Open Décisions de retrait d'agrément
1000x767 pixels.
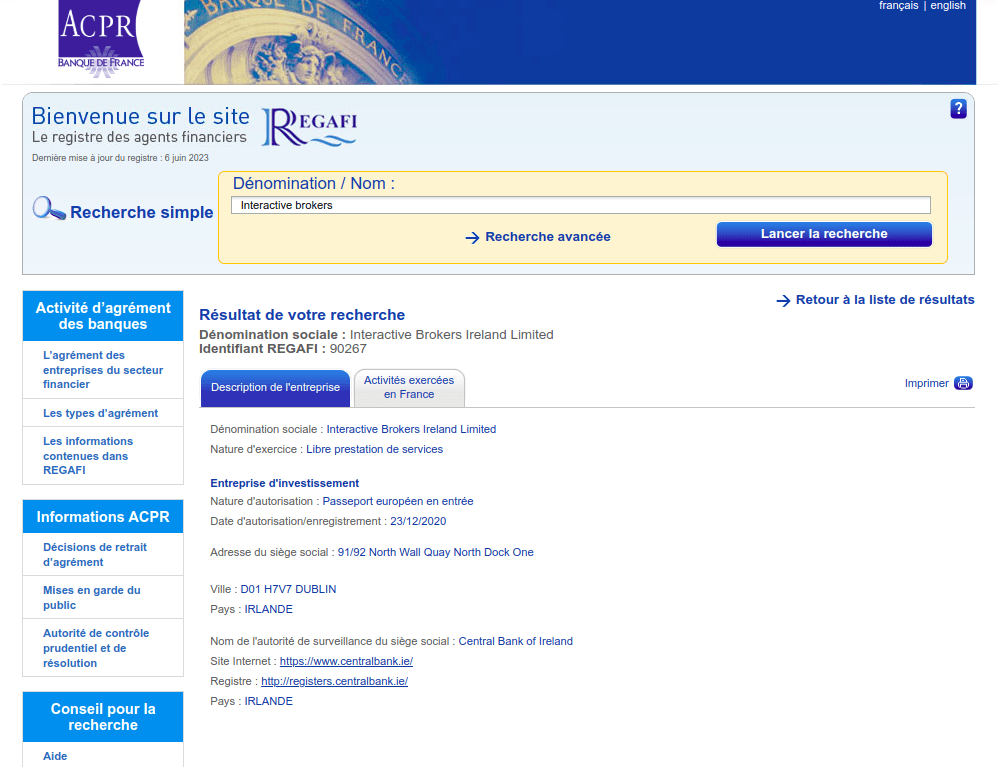(95, 554)
